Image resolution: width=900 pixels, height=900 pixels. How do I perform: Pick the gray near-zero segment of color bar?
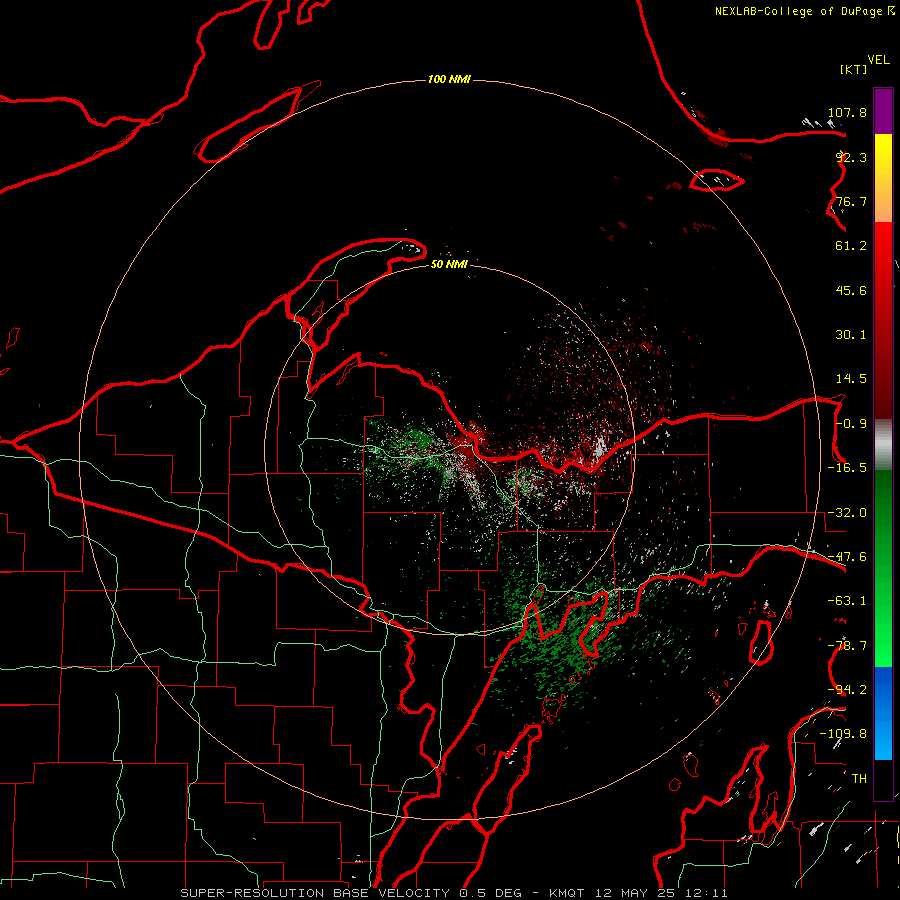(x=883, y=445)
